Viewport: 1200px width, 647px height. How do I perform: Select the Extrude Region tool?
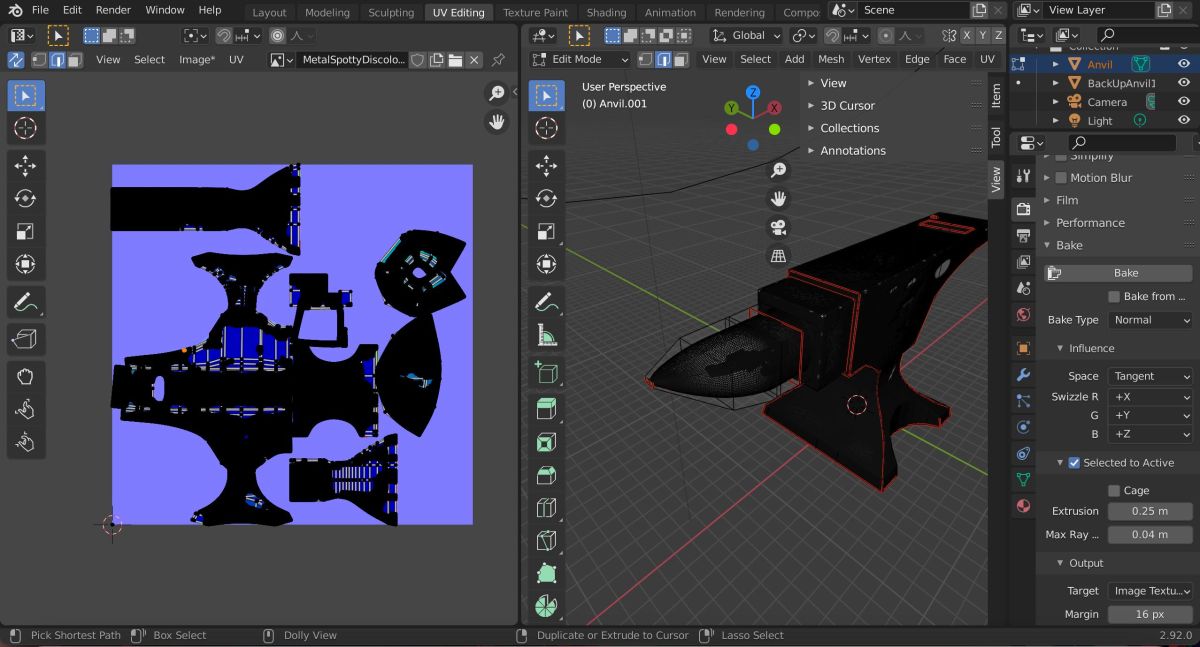(x=546, y=408)
